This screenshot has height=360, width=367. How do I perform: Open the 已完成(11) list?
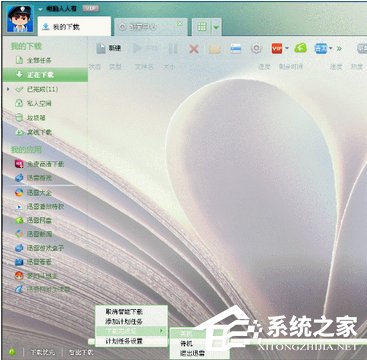click(42, 89)
